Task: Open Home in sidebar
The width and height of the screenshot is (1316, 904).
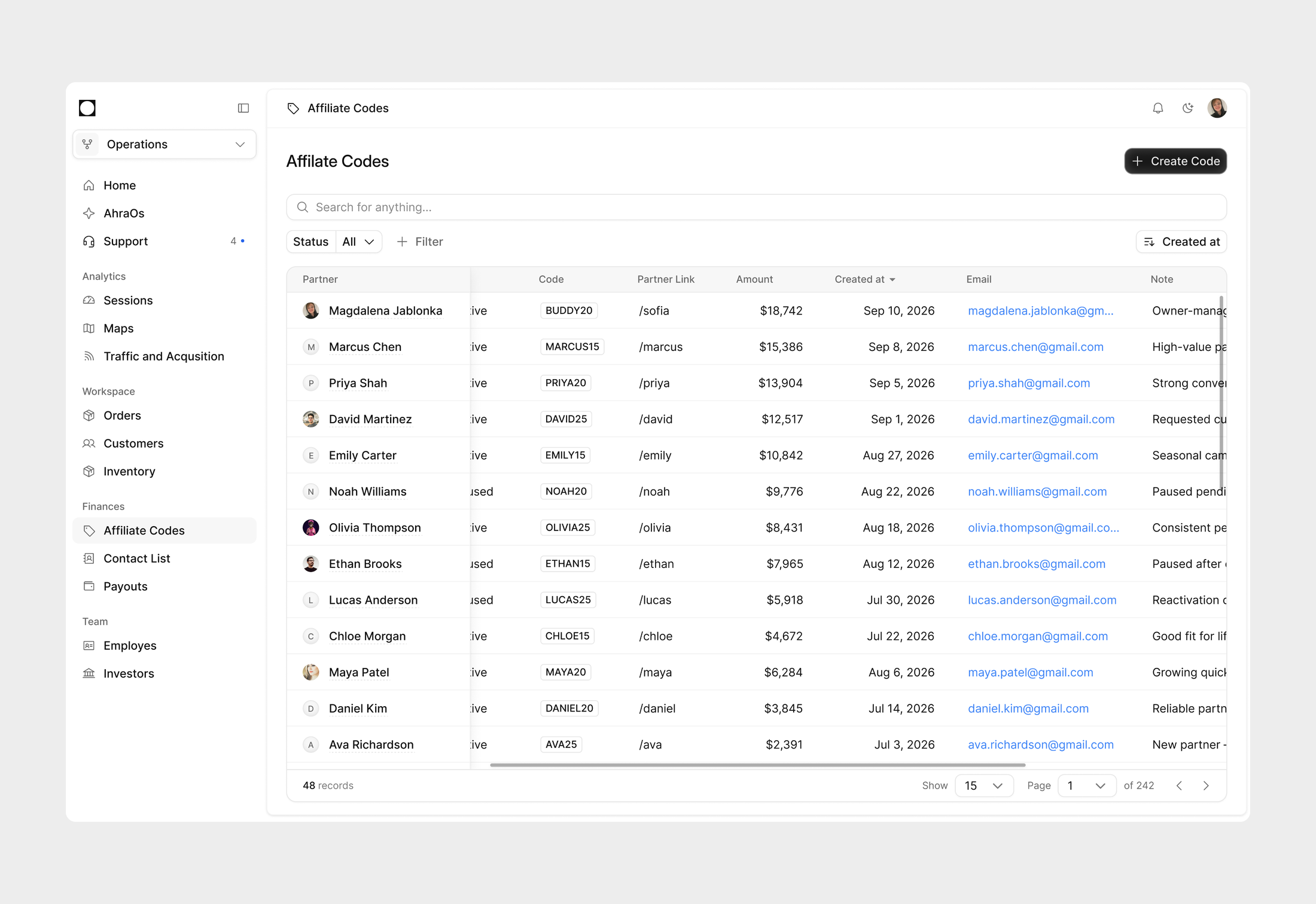Action: pos(164,185)
